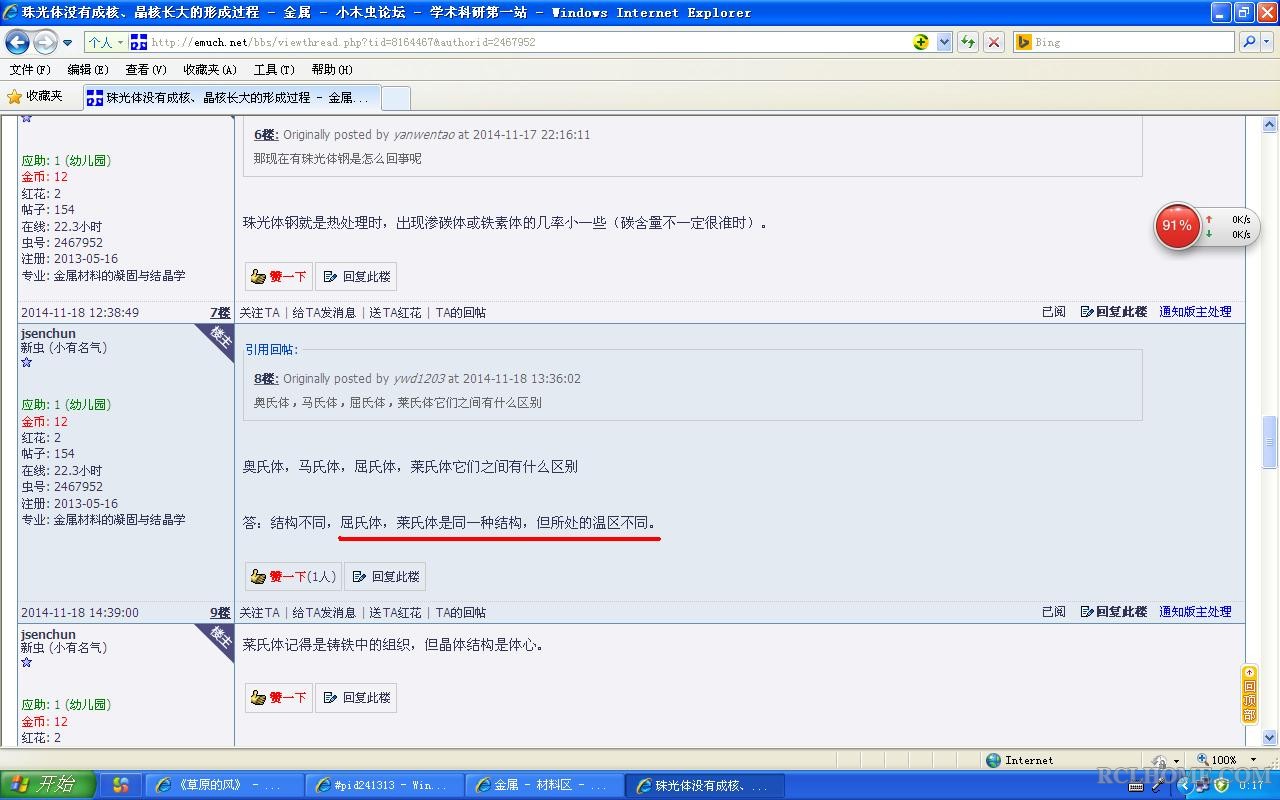
Task: Click the page scrollbar up arrow
Action: pos(1270,125)
